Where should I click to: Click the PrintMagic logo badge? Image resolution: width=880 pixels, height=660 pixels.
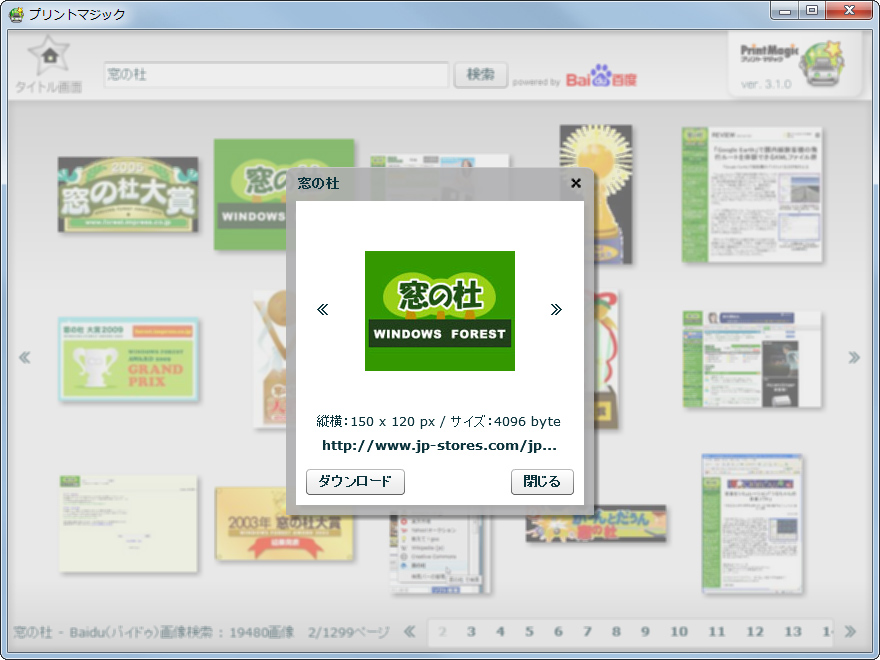point(794,64)
